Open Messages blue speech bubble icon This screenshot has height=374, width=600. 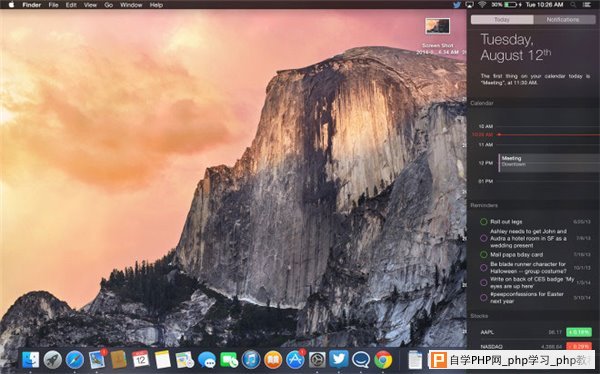pyautogui.click(x=207, y=360)
